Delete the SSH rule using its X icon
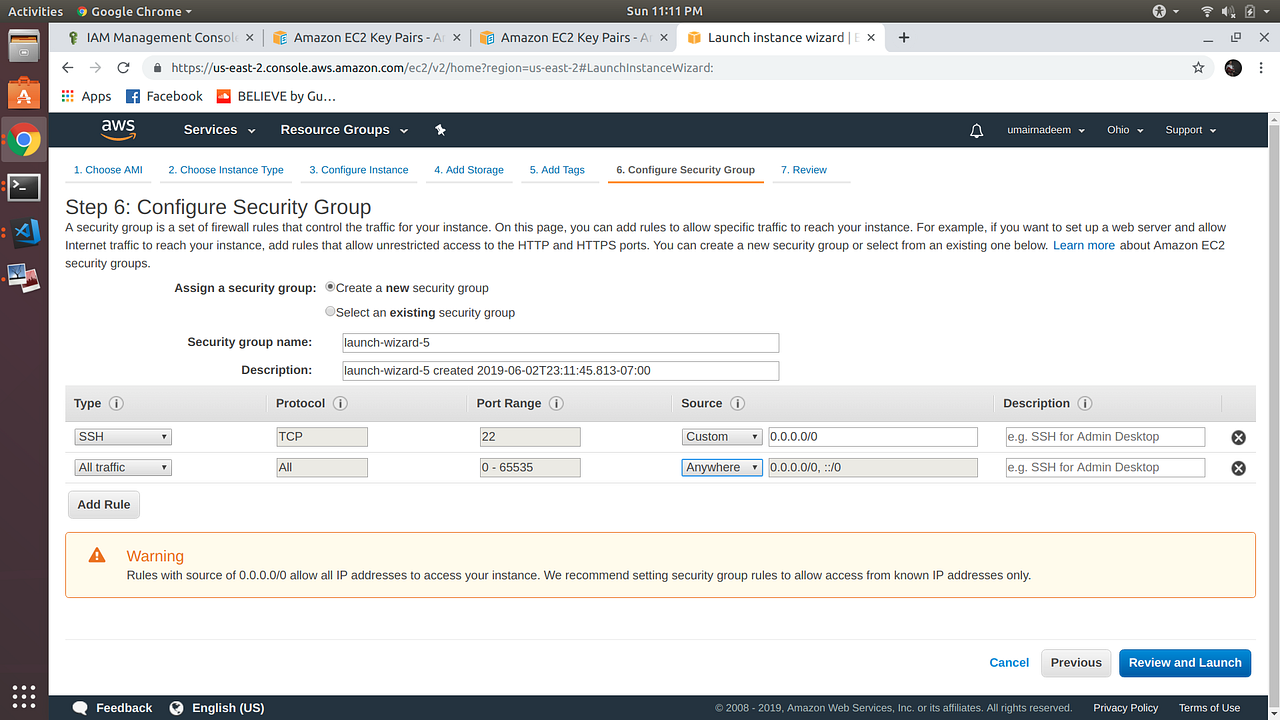Viewport: 1280px width, 720px height. 1238,437
